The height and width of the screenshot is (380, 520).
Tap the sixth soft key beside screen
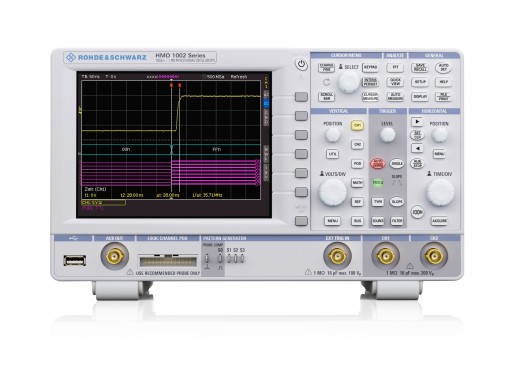[301, 192]
